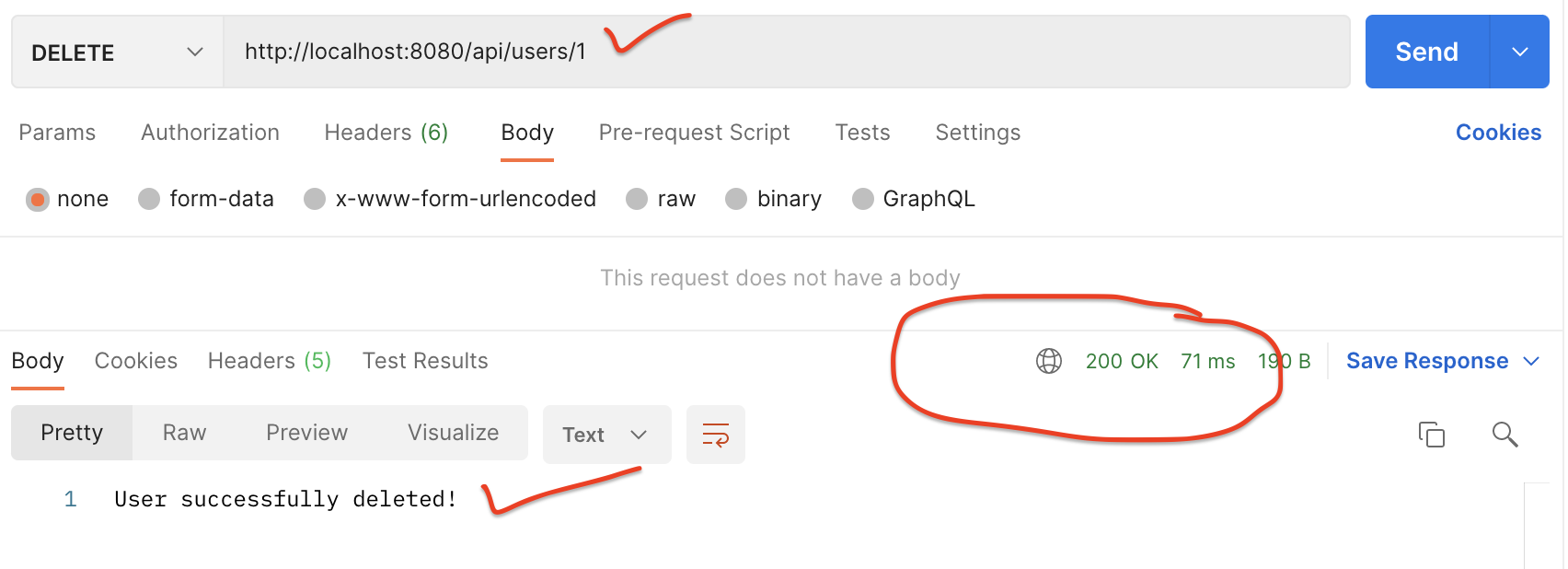Search the response with magnifier icon
Viewport: 1568px width, 569px height.
tap(1505, 434)
